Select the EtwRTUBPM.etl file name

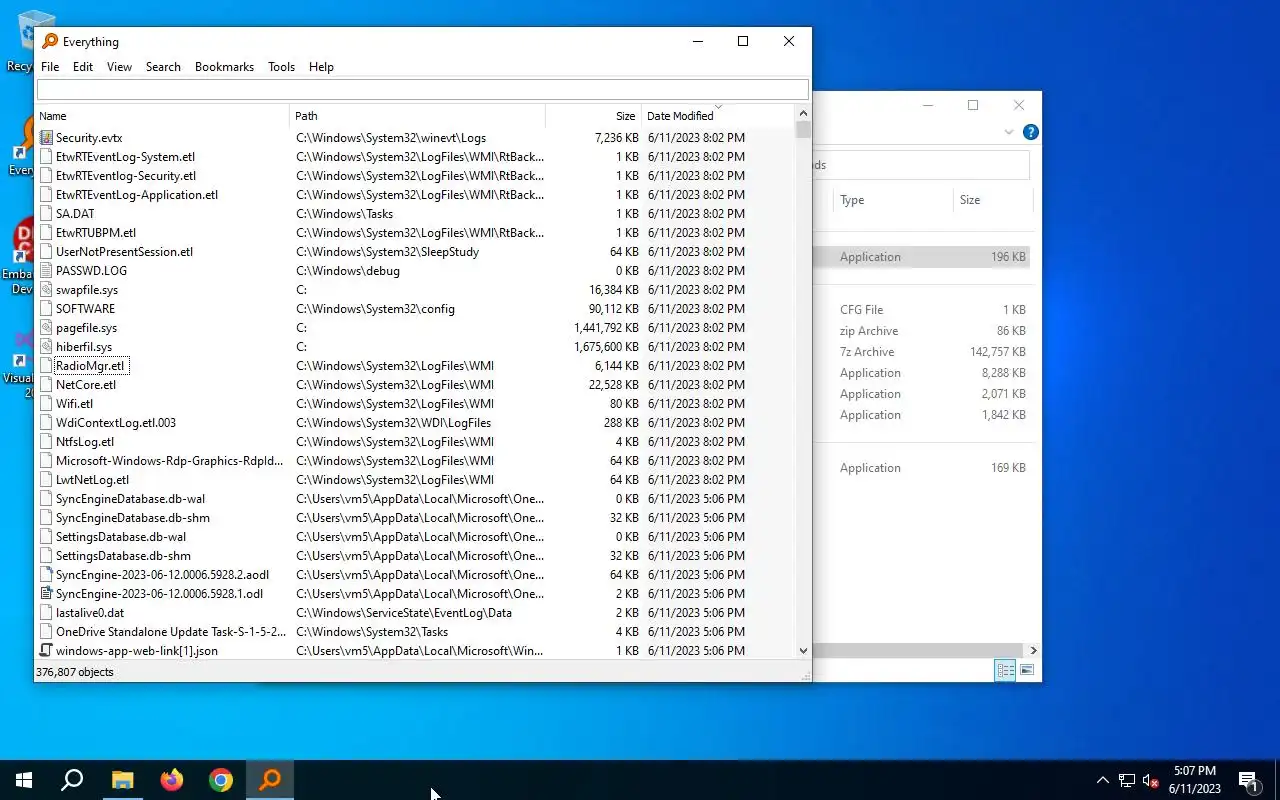[96, 233]
